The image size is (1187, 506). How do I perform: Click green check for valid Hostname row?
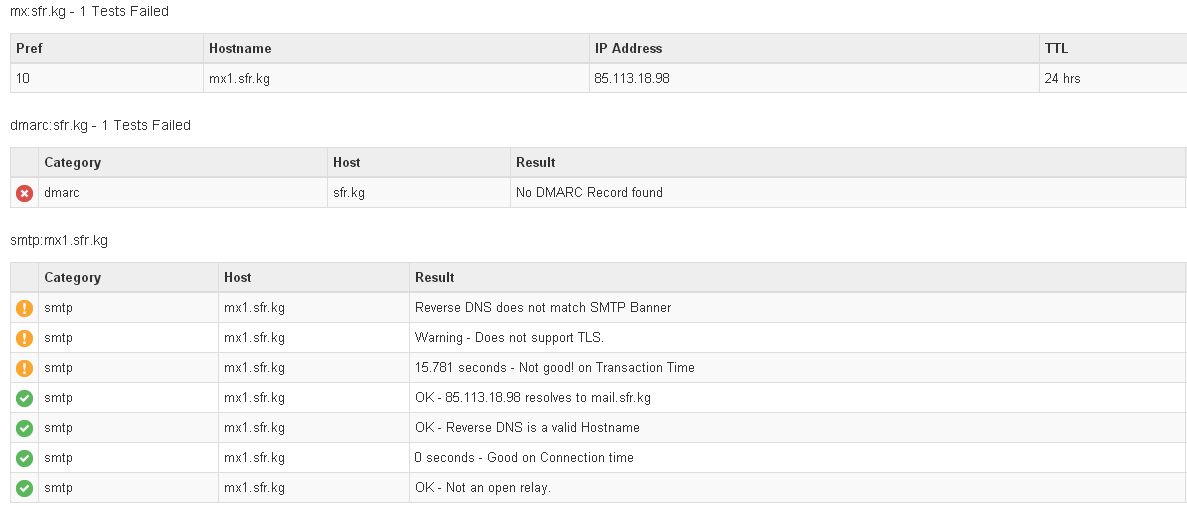pyautogui.click(x=24, y=428)
